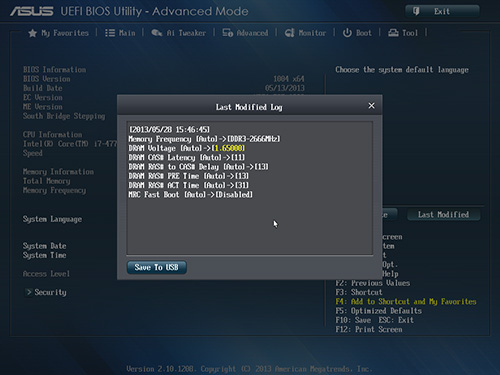
Task: Click the log timestamp 2013/05/28 15:46:45
Action: pos(169,129)
